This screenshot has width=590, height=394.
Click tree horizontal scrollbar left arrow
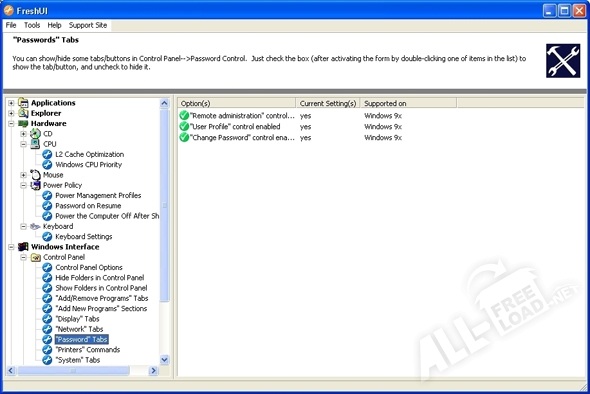(11, 371)
